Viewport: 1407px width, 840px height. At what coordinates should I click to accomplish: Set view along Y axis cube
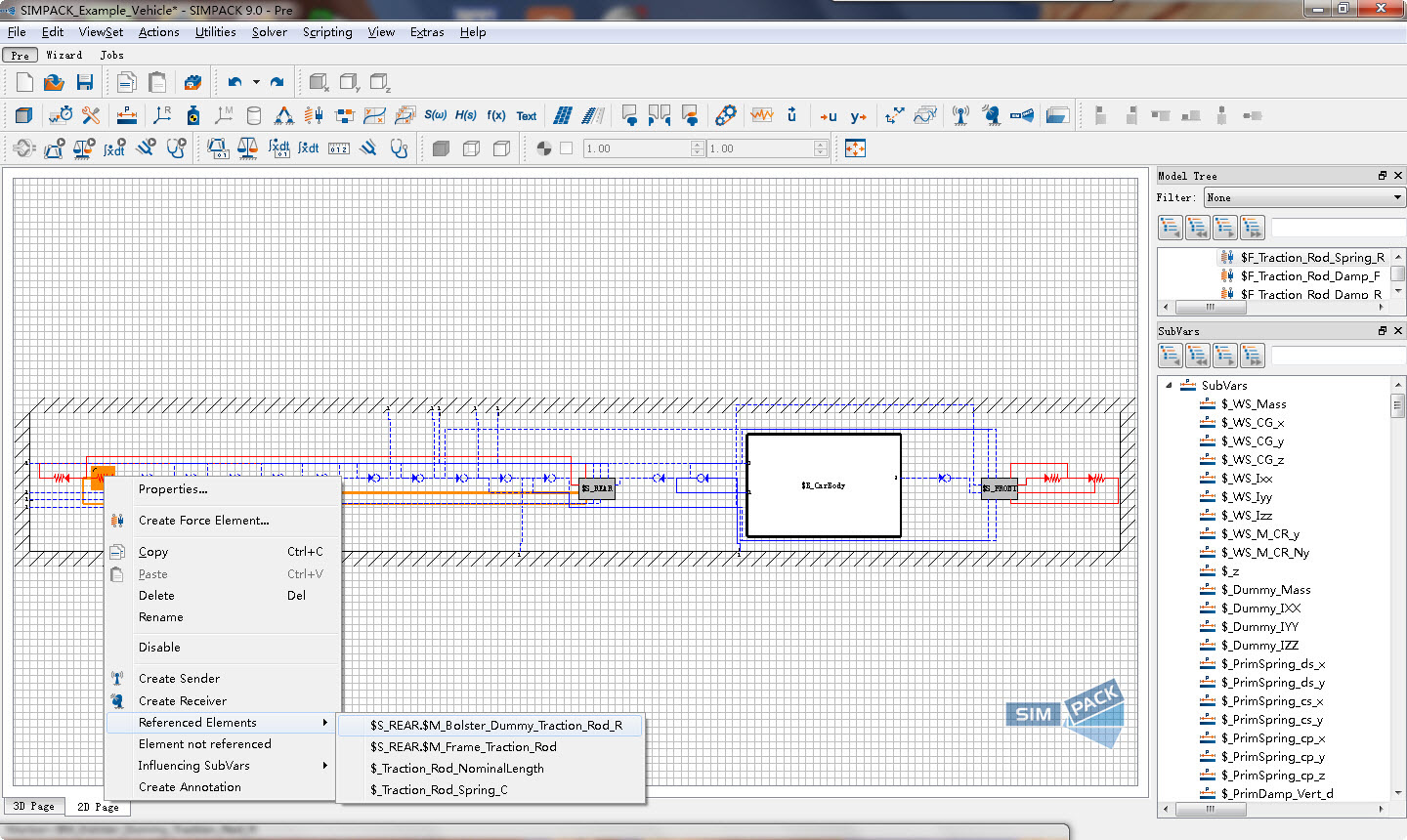[349, 83]
